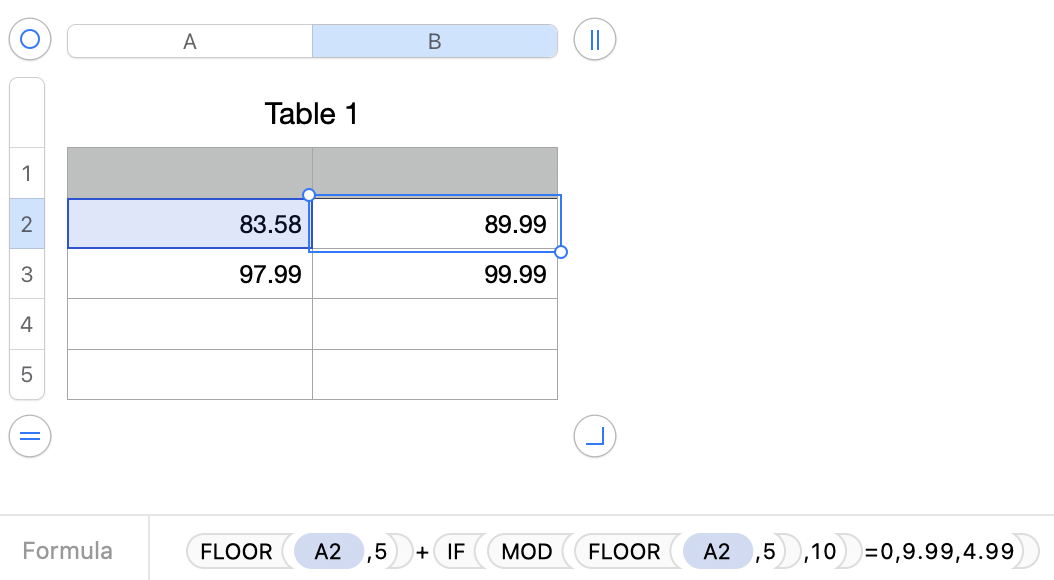
Task: Click the first FLOOR function token
Action: point(236,551)
